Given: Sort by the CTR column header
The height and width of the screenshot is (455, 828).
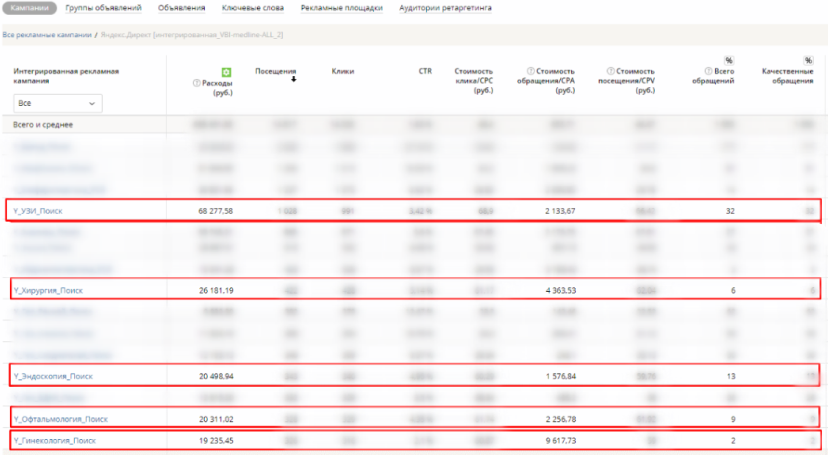Looking at the screenshot, I should pos(425,71).
